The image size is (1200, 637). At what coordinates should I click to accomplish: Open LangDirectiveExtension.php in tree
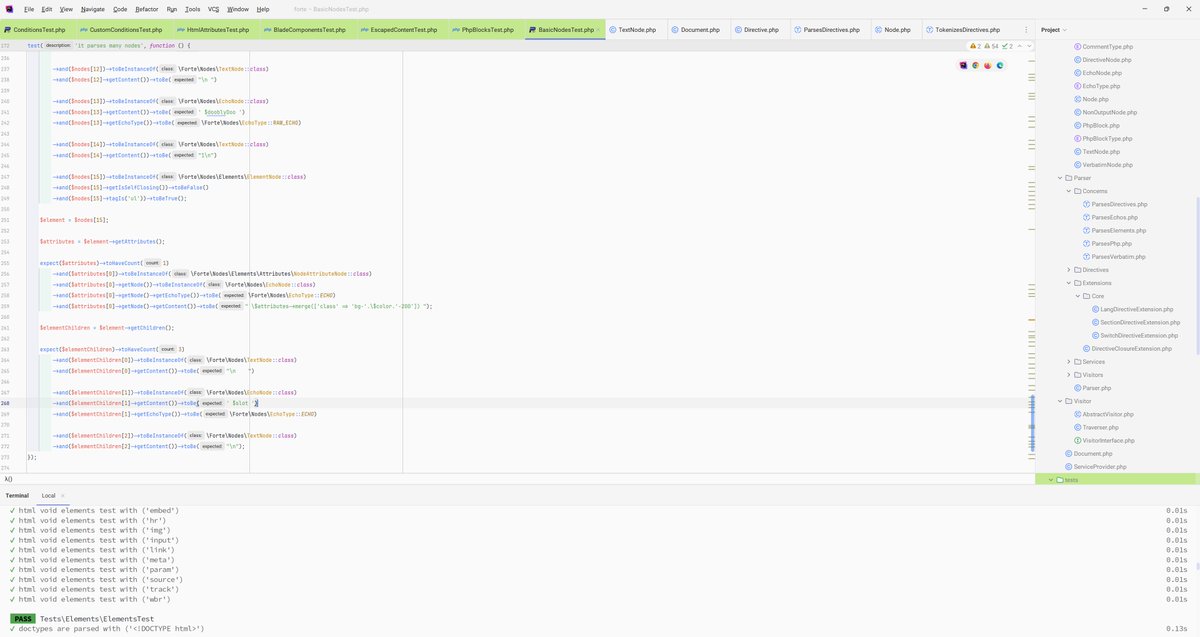click(x=1137, y=309)
